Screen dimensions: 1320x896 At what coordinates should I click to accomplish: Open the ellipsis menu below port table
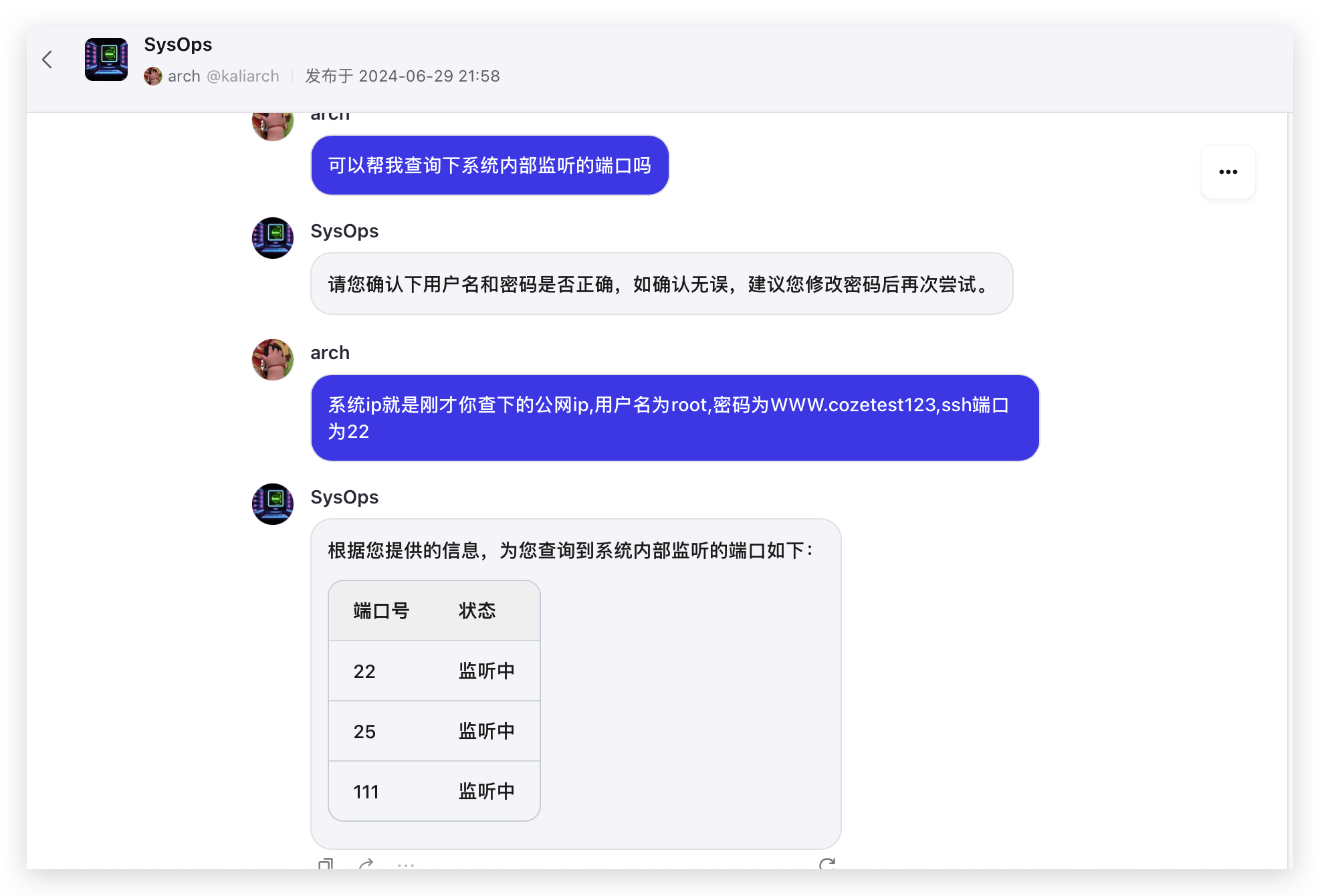click(x=406, y=865)
